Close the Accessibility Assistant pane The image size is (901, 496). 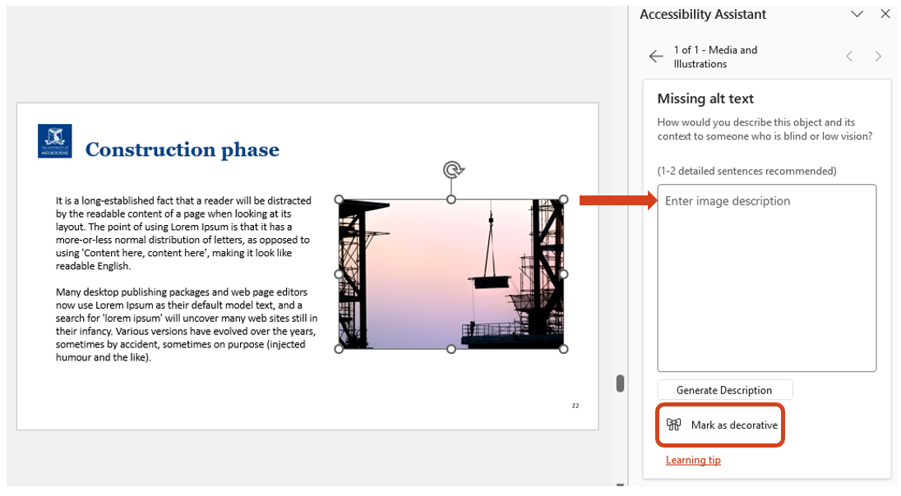click(885, 14)
